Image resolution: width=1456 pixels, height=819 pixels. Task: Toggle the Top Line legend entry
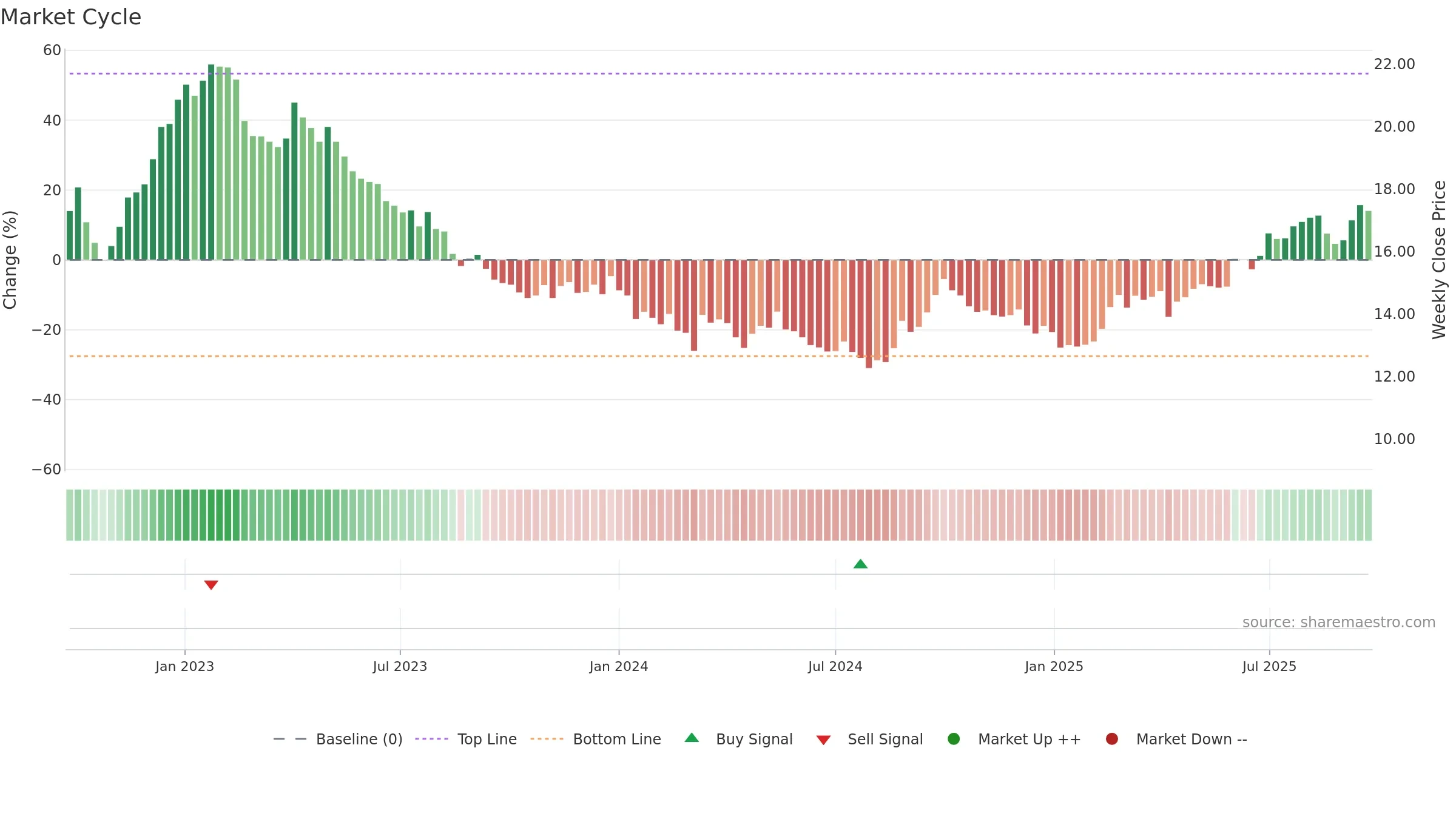466,739
